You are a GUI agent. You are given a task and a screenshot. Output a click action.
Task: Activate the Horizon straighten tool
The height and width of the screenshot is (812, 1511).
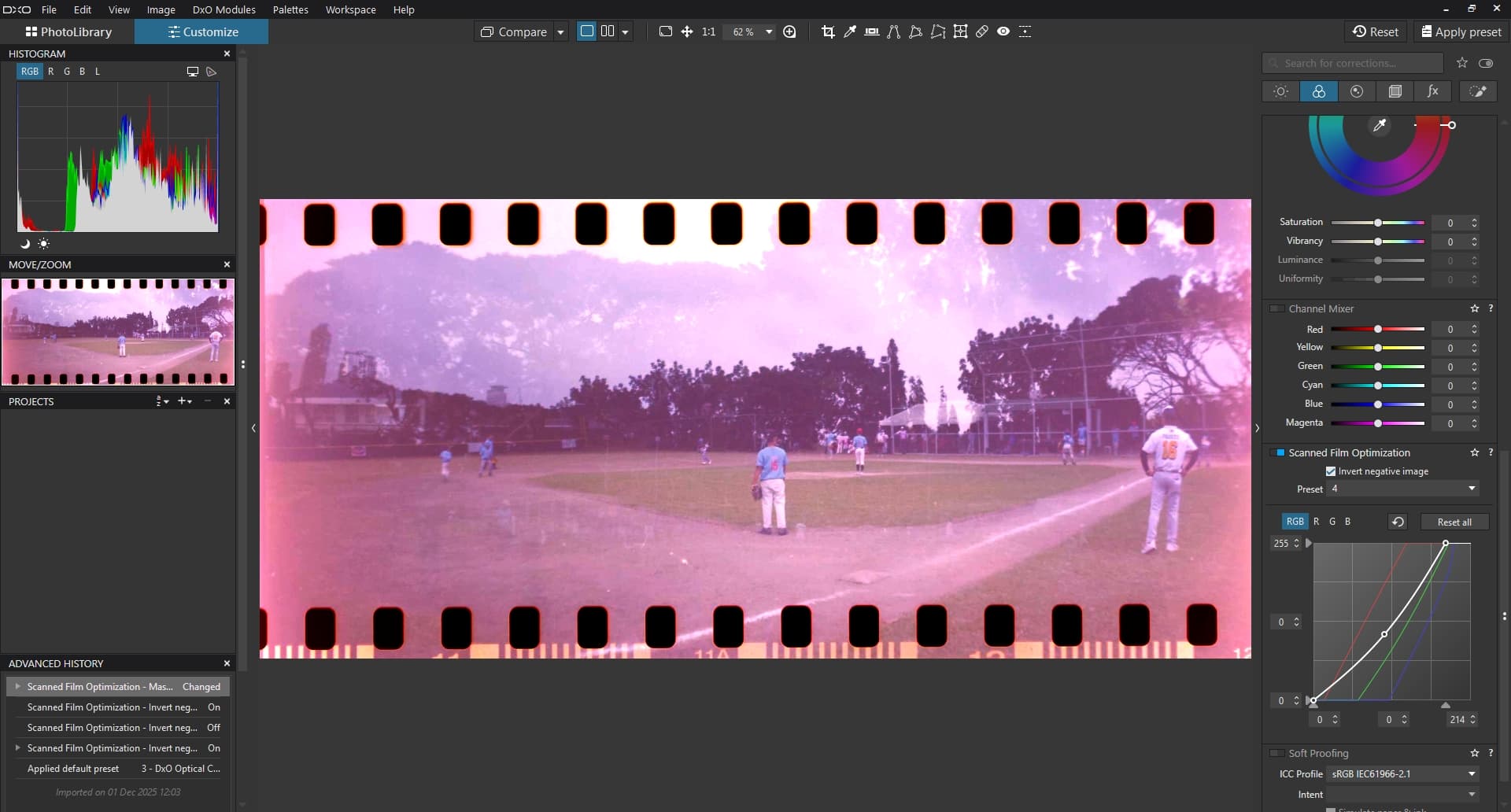(x=872, y=31)
